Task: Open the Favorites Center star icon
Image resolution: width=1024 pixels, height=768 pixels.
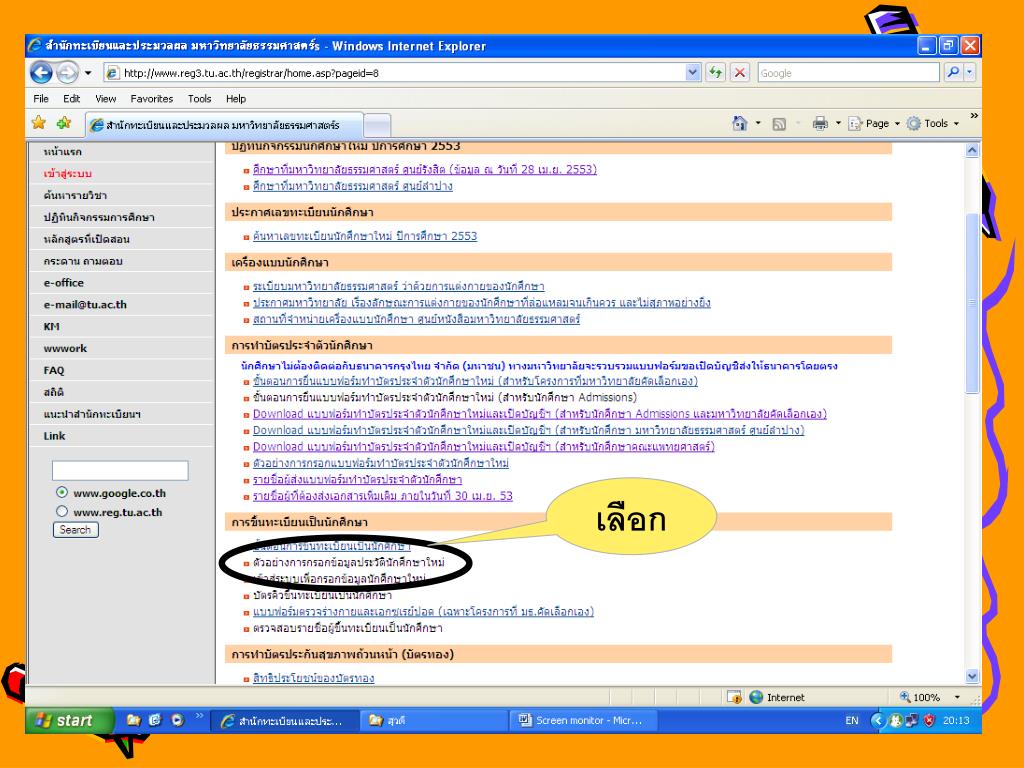Action: [x=39, y=123]
